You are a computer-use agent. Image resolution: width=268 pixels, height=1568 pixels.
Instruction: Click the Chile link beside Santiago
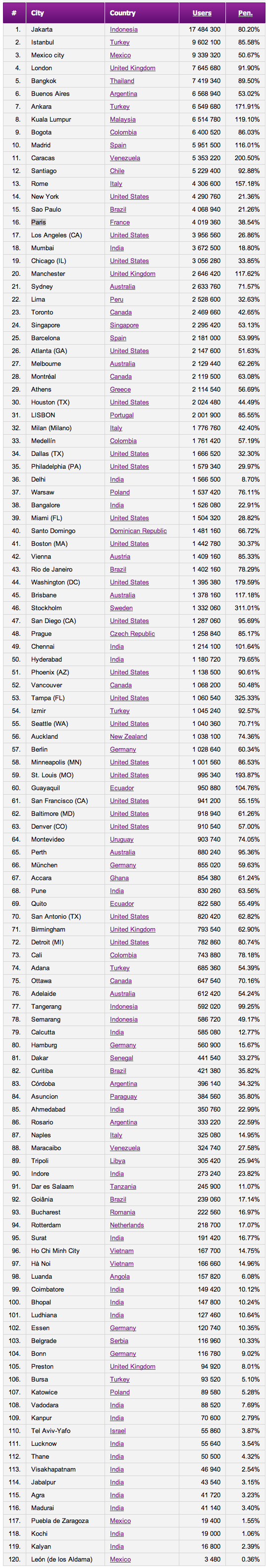coord(117,171)
